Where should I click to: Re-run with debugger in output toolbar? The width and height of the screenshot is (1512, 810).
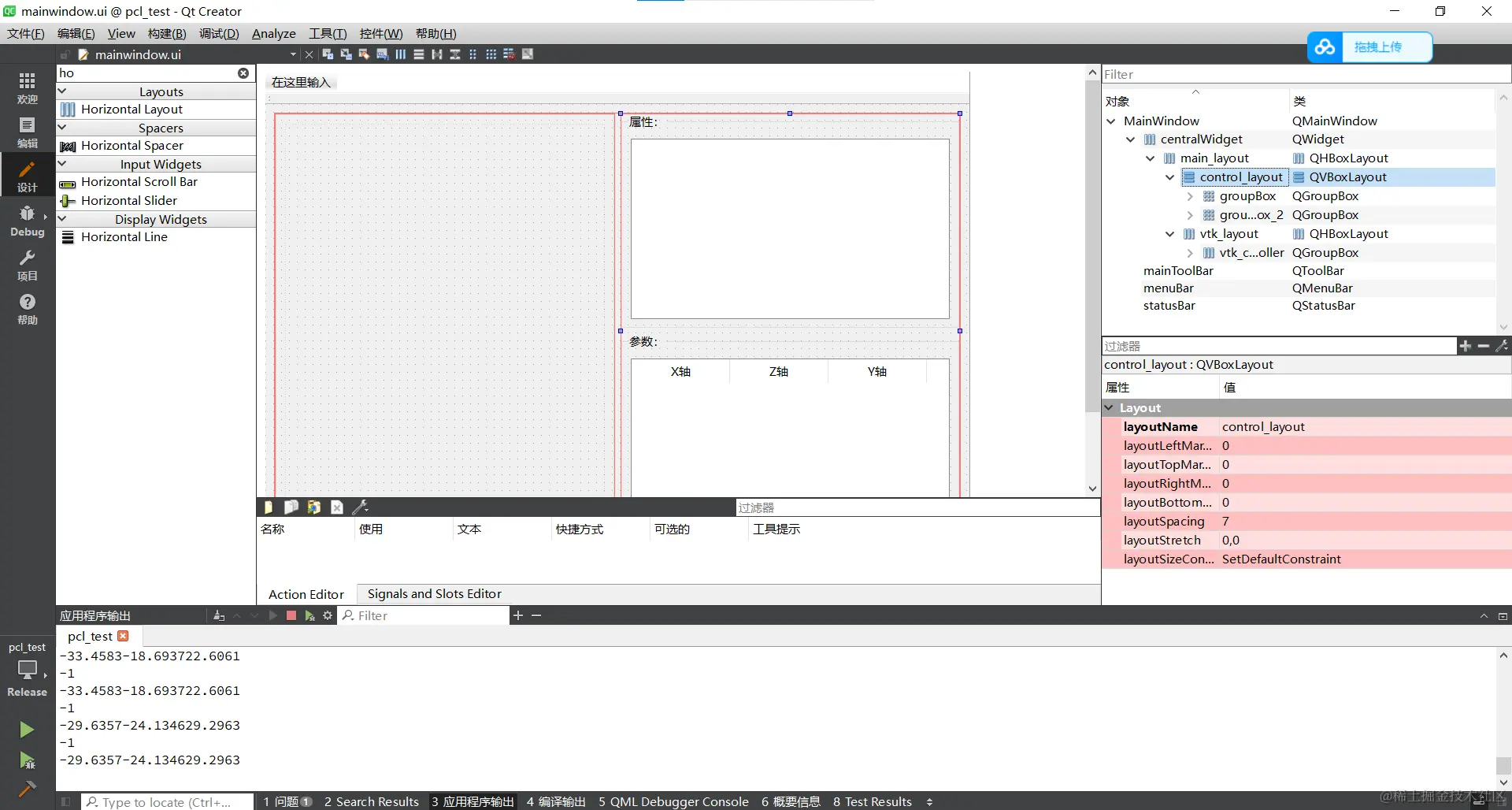pyautogui.click(x=309, y=615)
